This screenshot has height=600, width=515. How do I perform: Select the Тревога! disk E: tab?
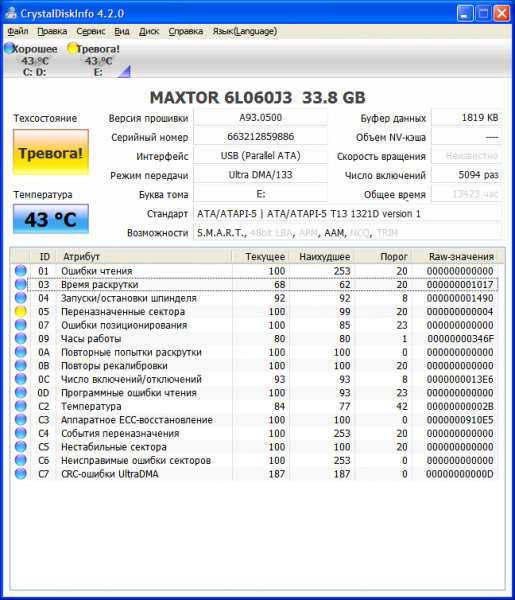click(95, 60)
